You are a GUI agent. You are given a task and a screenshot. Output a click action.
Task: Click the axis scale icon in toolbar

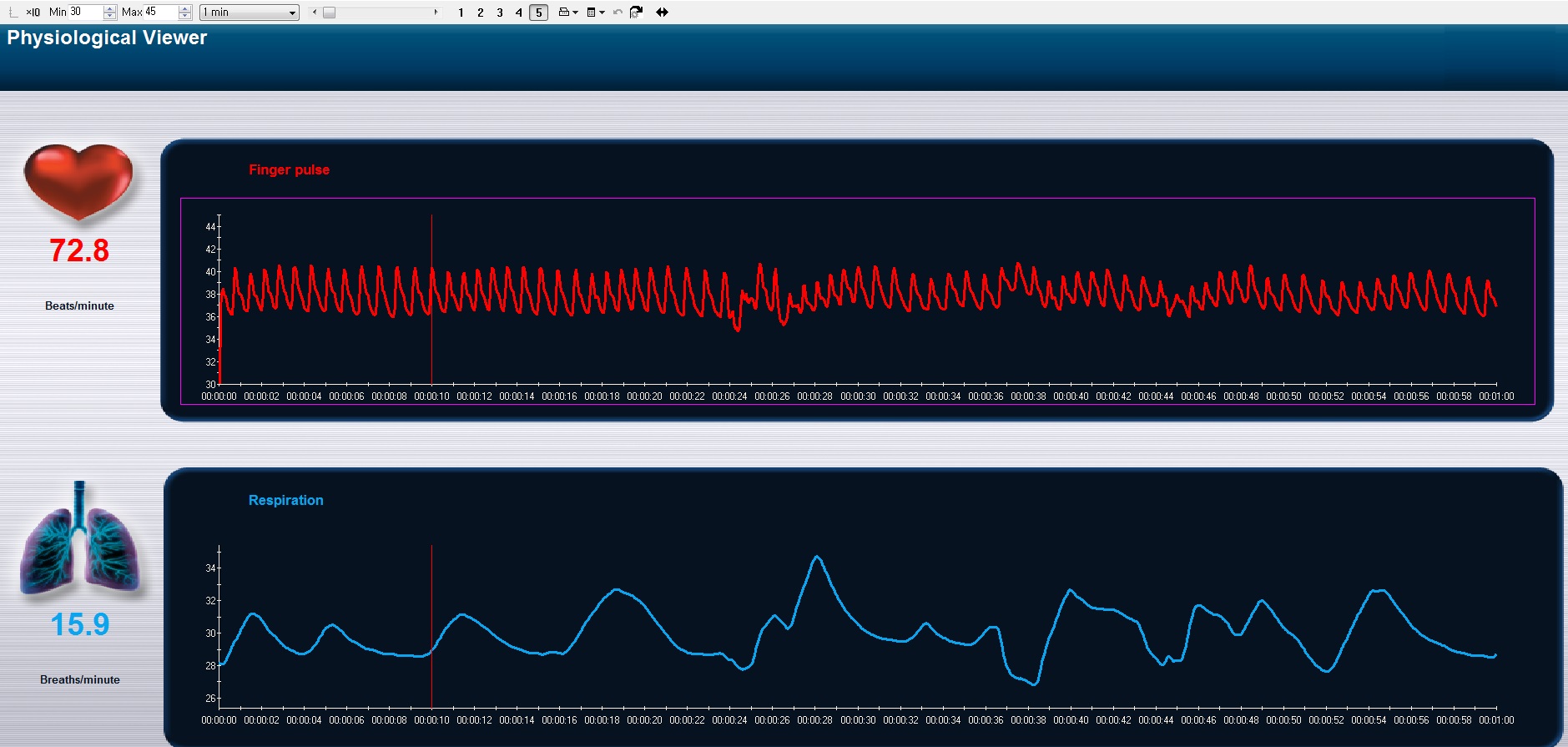pos(13,13)
